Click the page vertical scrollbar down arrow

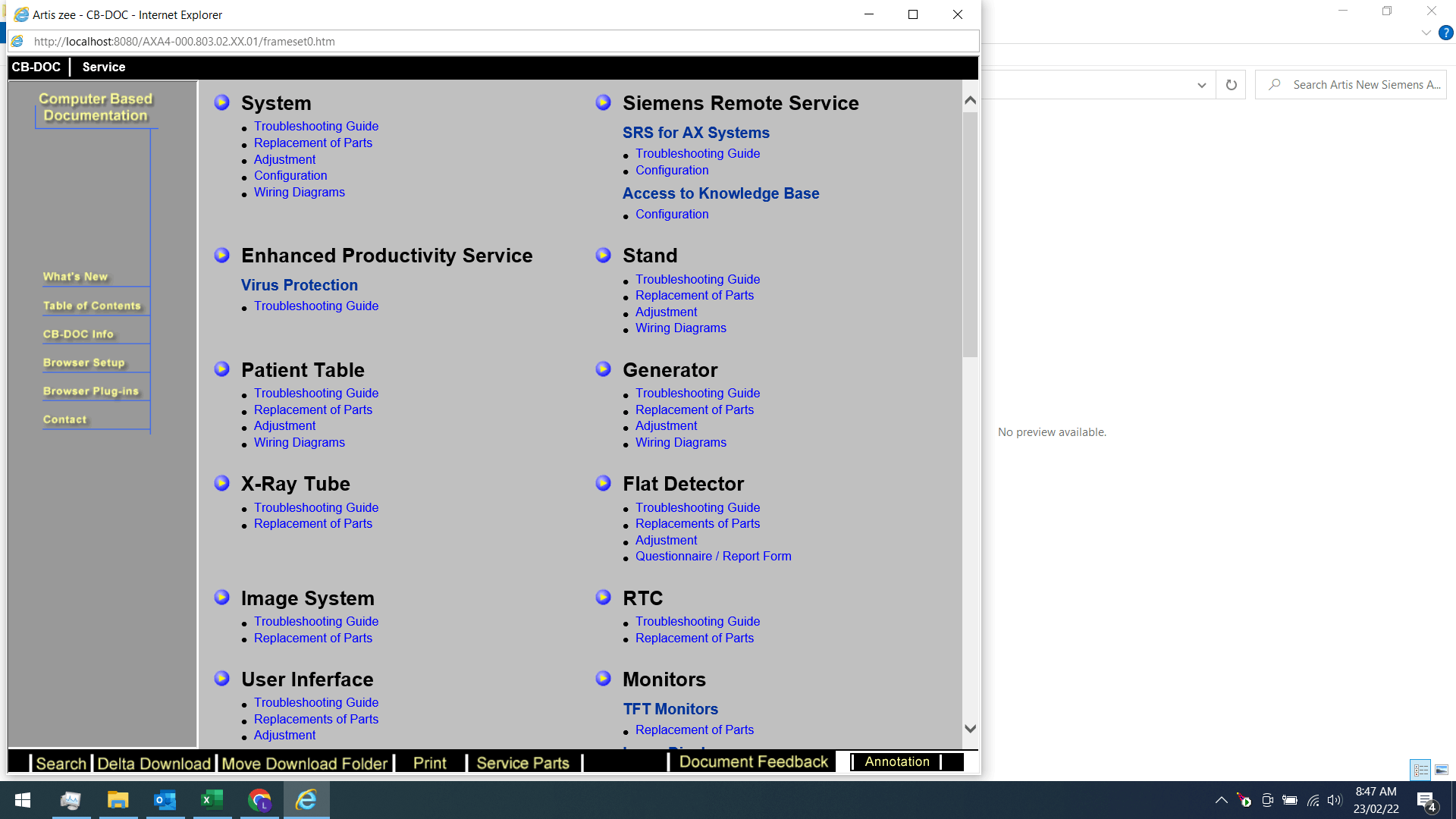coord(970,728)
